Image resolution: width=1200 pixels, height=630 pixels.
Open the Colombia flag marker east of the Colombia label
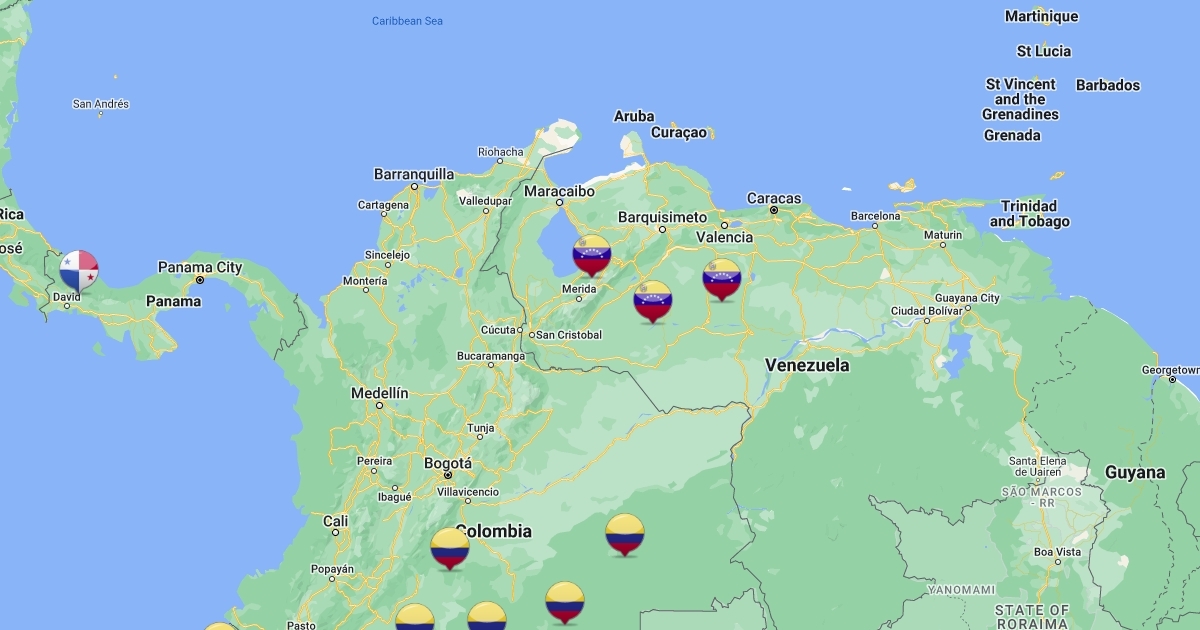(x=625, y=533)
